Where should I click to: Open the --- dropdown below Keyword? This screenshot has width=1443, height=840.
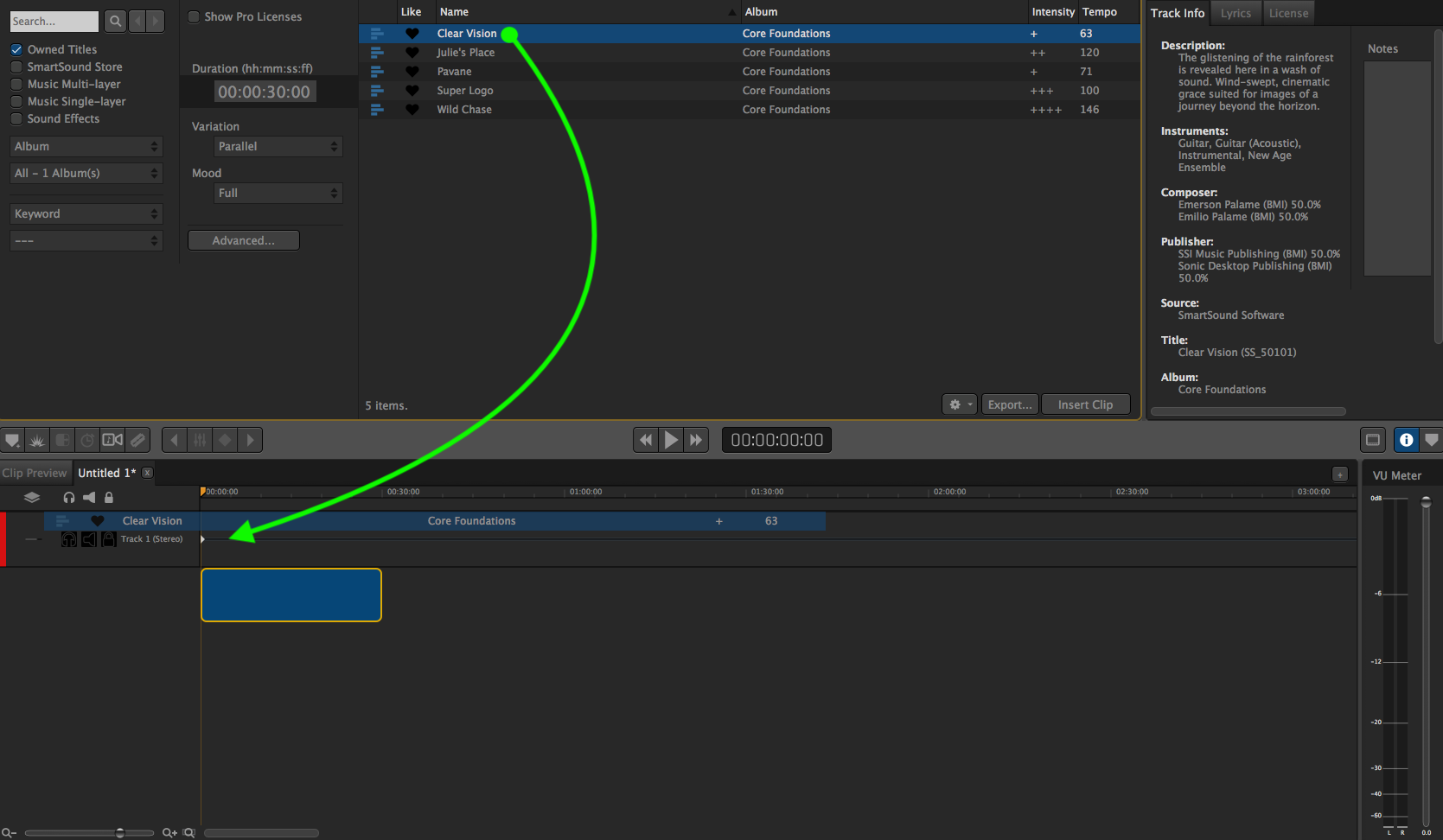[x=86, y=240]
